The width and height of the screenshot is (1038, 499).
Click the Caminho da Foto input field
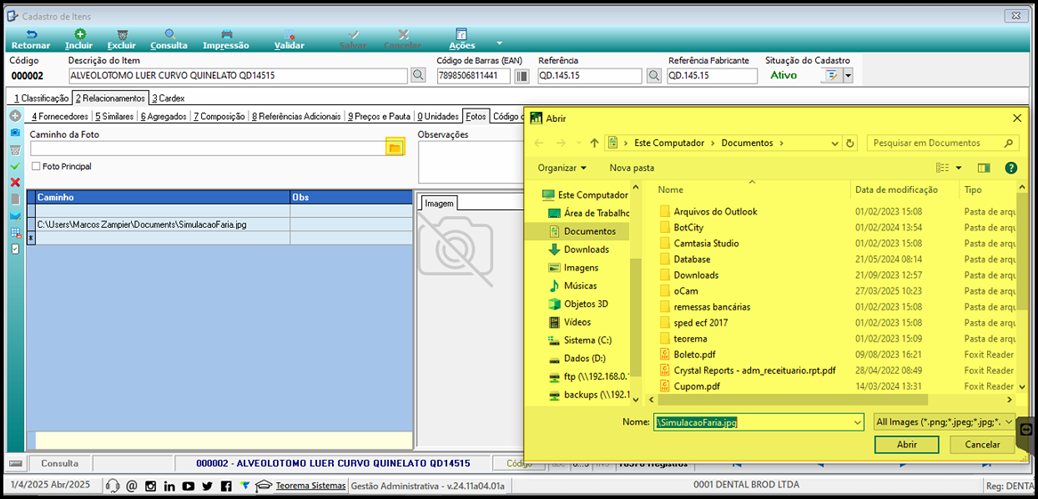pos(207,148)
